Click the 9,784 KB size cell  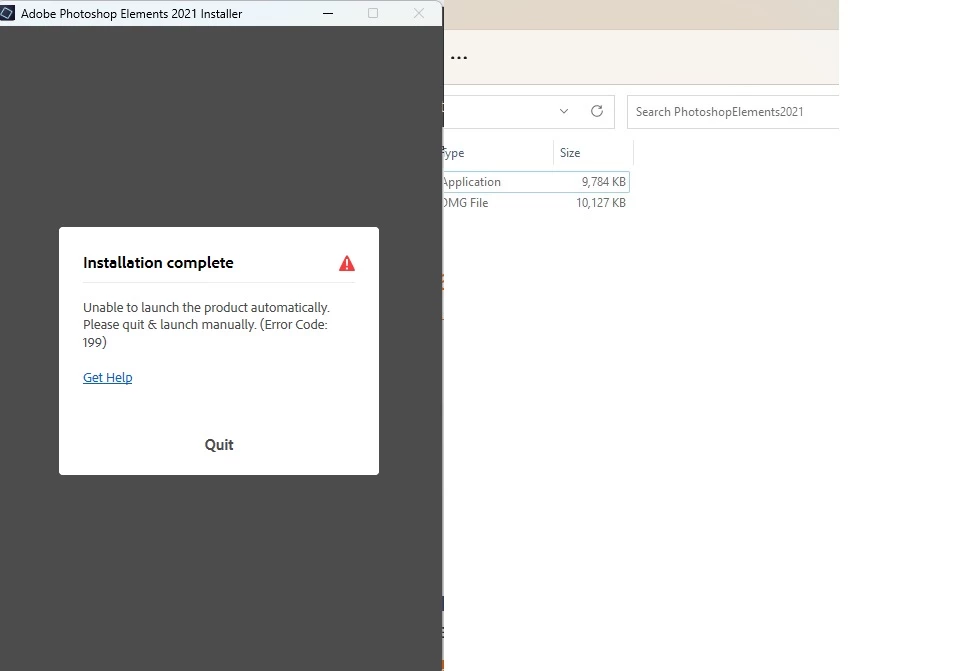[x=603, y=182]
